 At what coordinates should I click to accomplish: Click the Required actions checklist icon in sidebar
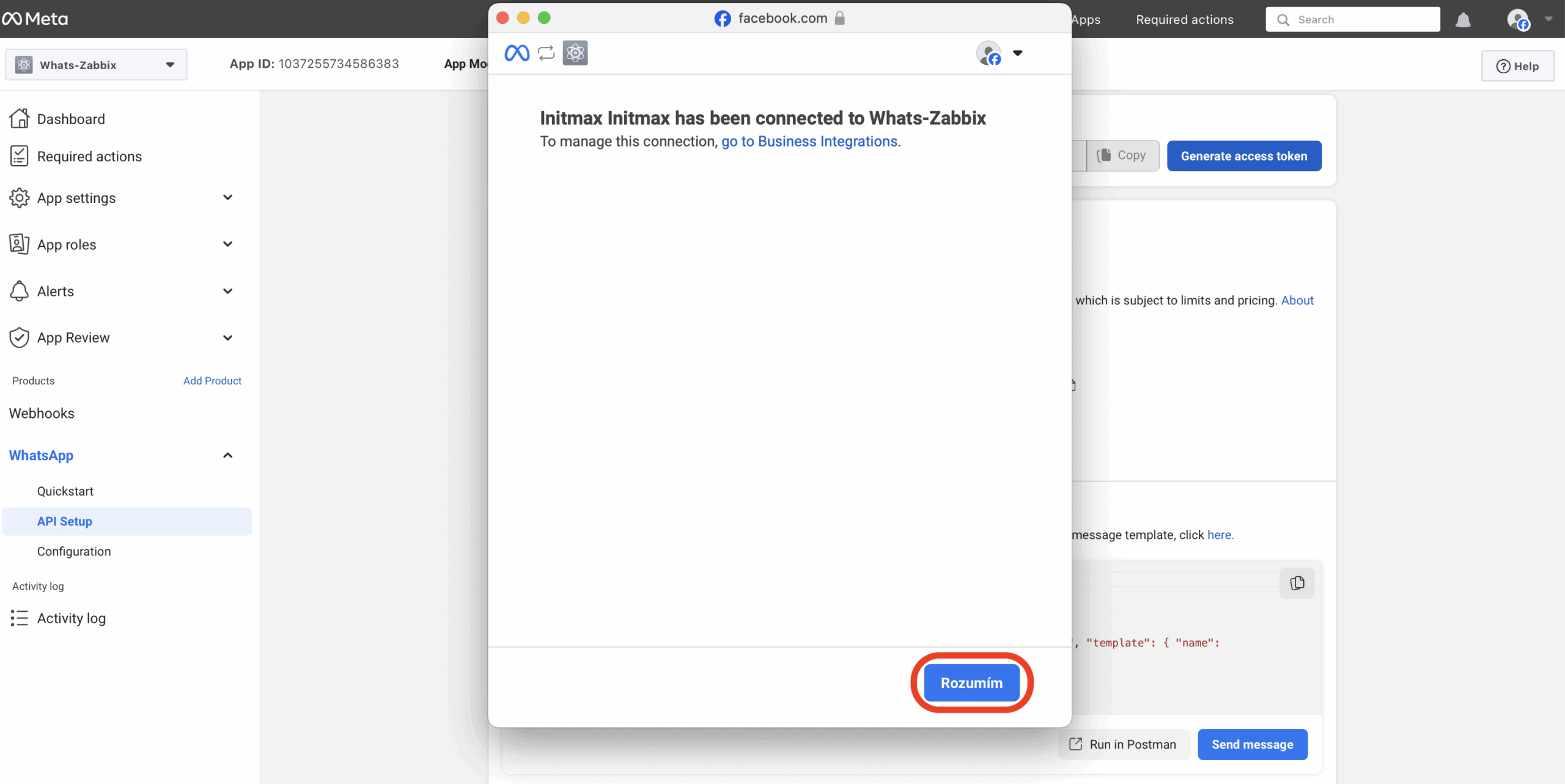[x=19, y=156]
